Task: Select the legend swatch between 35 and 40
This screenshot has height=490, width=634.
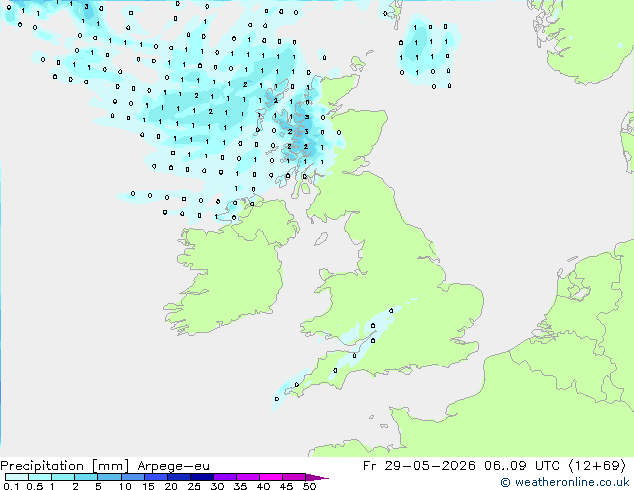Action: [248, 477]
